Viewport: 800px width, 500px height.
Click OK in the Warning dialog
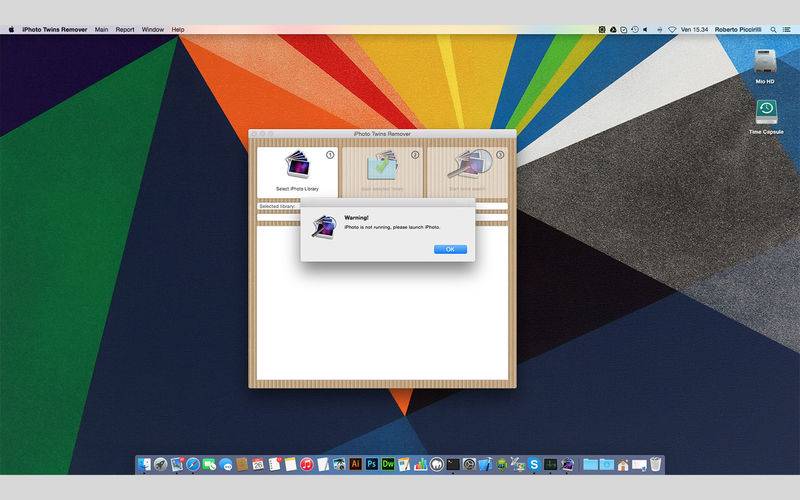point(450,249)
